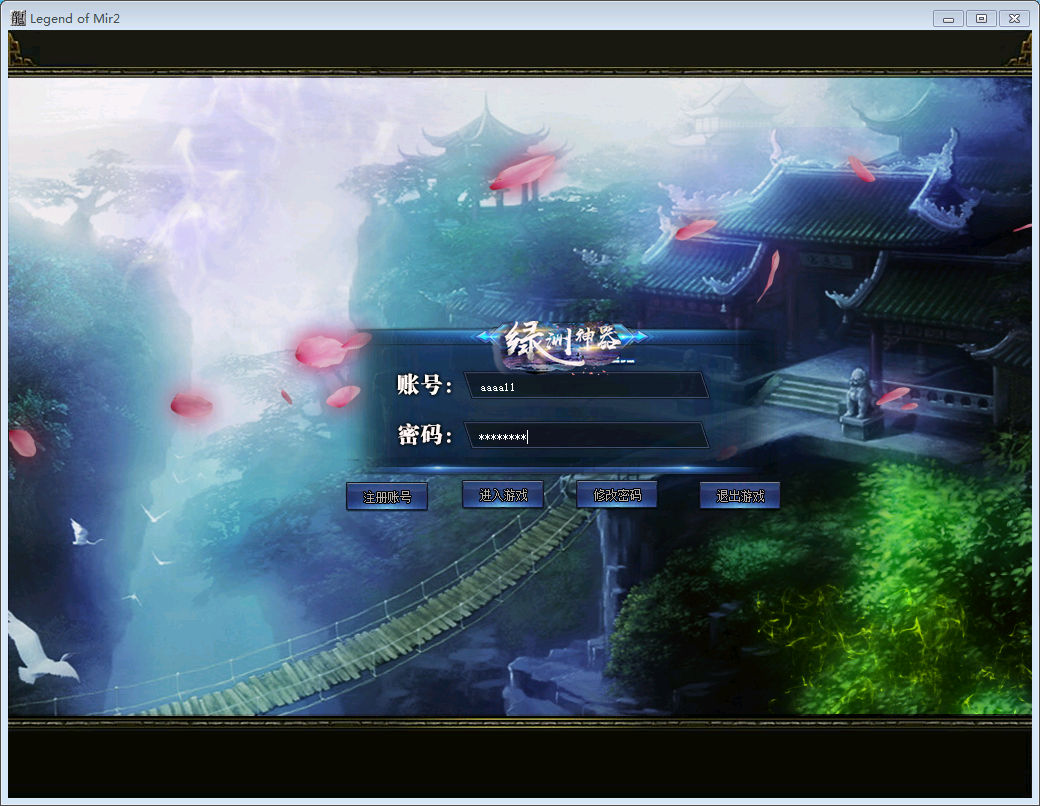Click the small white bird flying near the cliff

[83, 534]
